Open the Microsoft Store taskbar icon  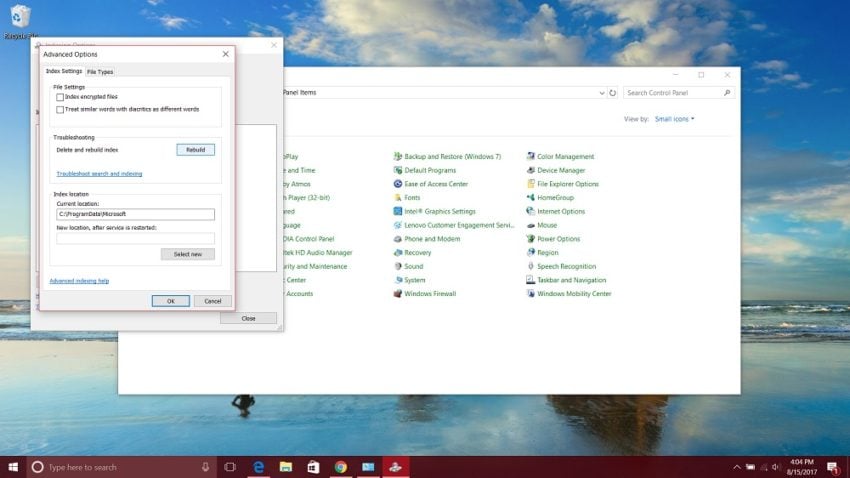pyautogui.click(x=313, y=467)
